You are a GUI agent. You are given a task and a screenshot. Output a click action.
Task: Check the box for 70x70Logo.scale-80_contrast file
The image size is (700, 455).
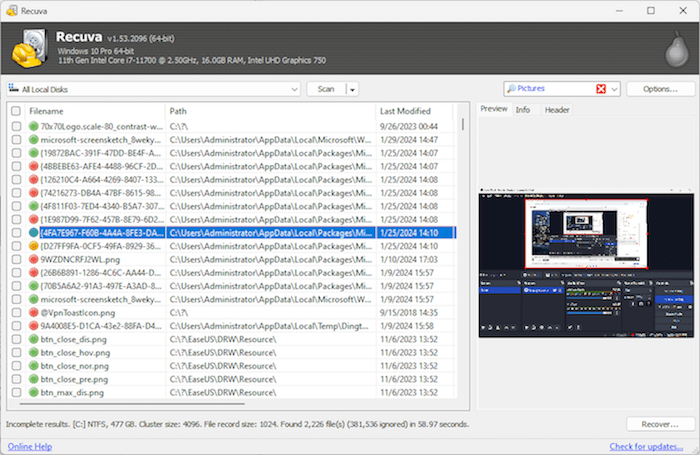tap(16, 126)
